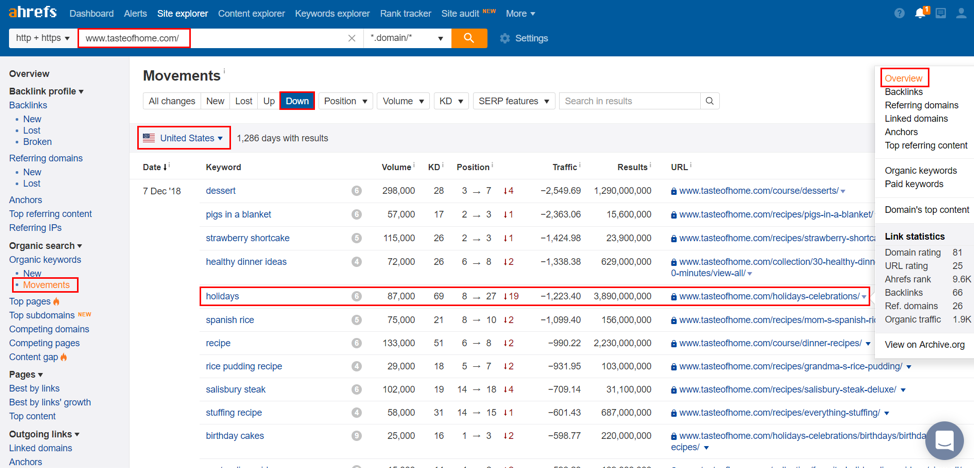The width and height of the screenshot is (974, 468).
Task: Open the KD filter dropdown
Action: [450, 101]
